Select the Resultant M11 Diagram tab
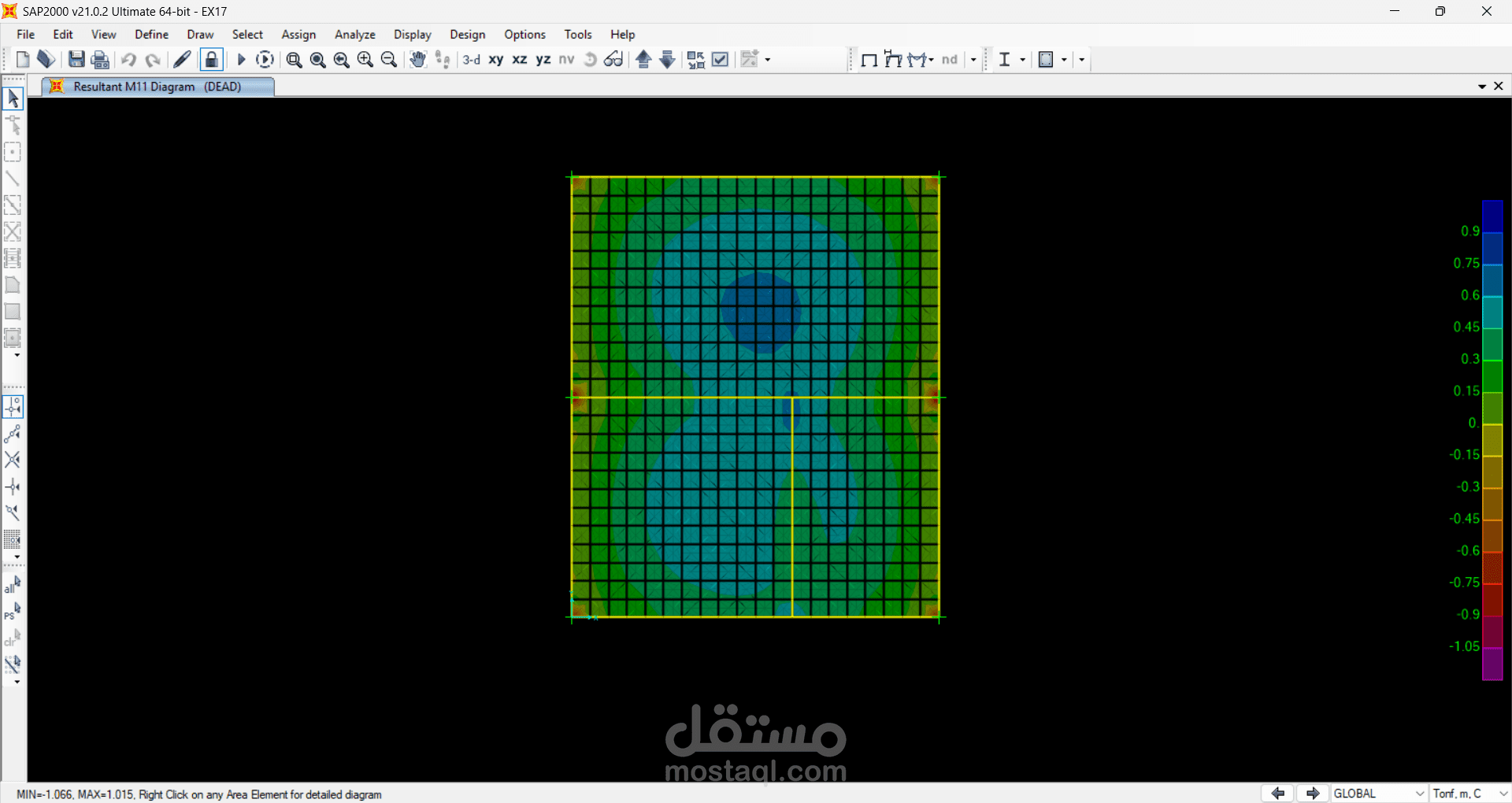Screen dimensions: 1512x803 tap(157, 87)
